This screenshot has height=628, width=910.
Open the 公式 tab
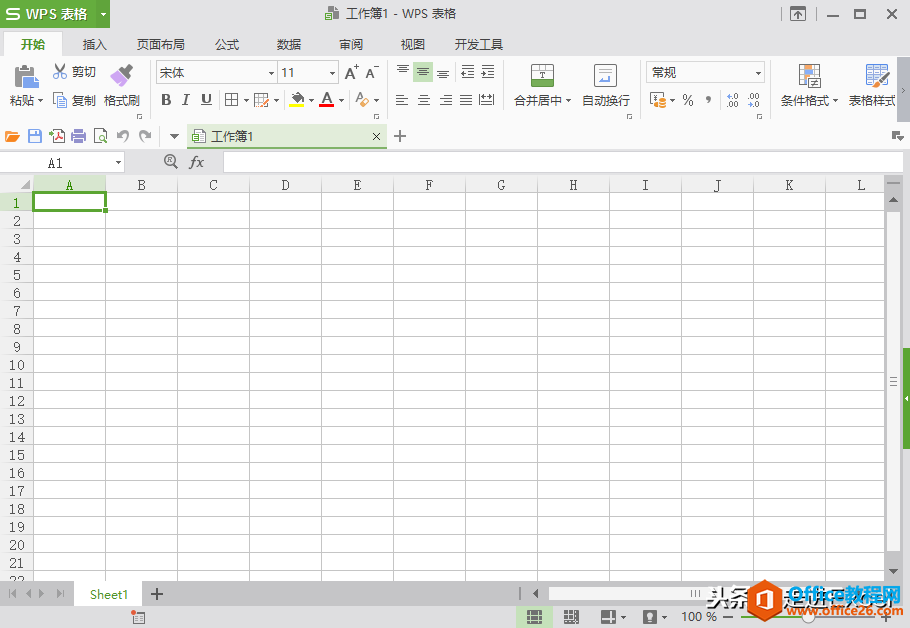[x=227, y=44]
